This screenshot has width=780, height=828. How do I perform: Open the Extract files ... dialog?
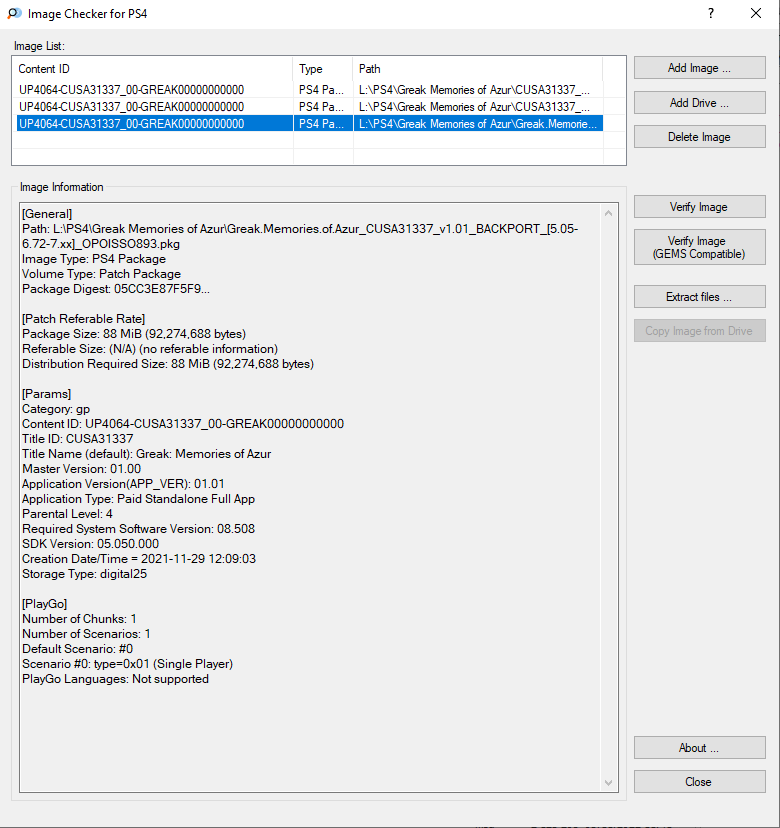click(x=699, y=297)
